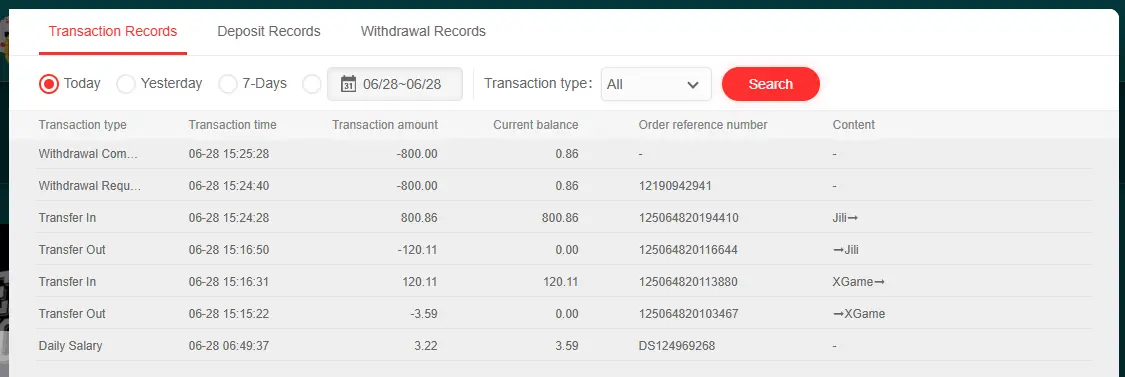The image size is (1125, 377).
Task: Click the Transfer Out label at 15:16:50
Action: [x=72, y=250]
